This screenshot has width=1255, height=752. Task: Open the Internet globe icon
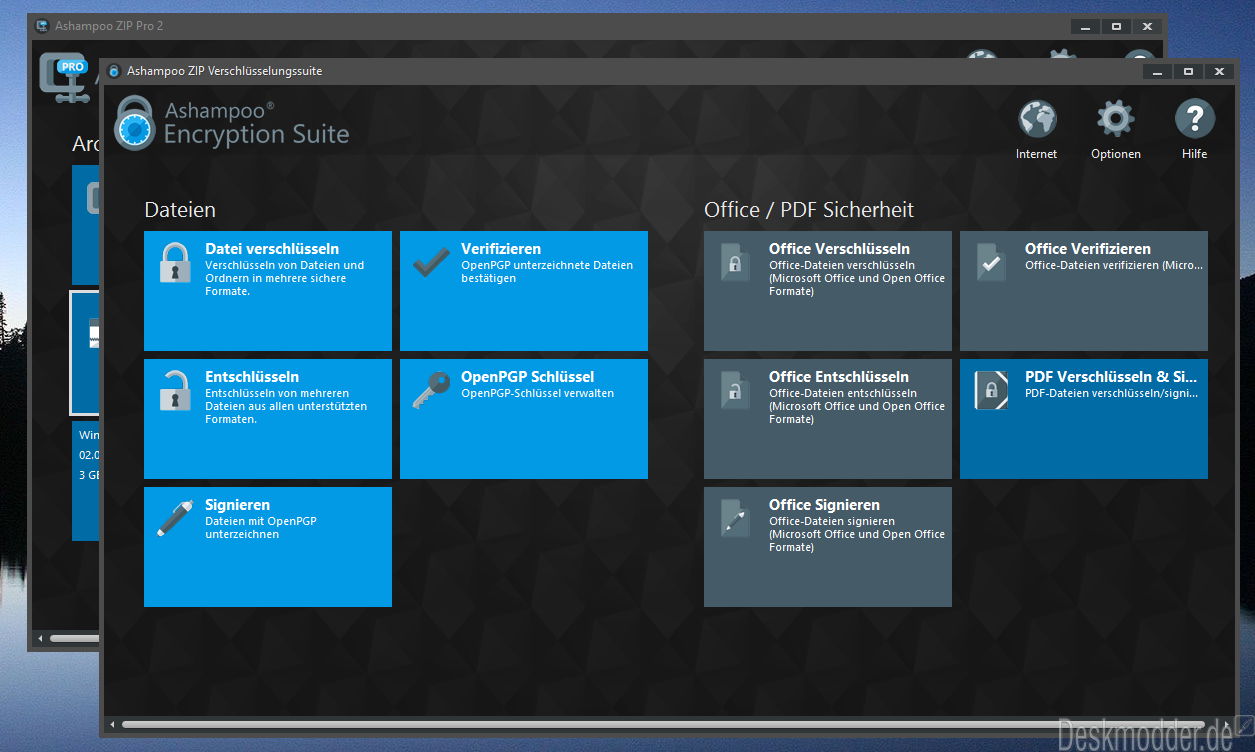pos(1037,119)
